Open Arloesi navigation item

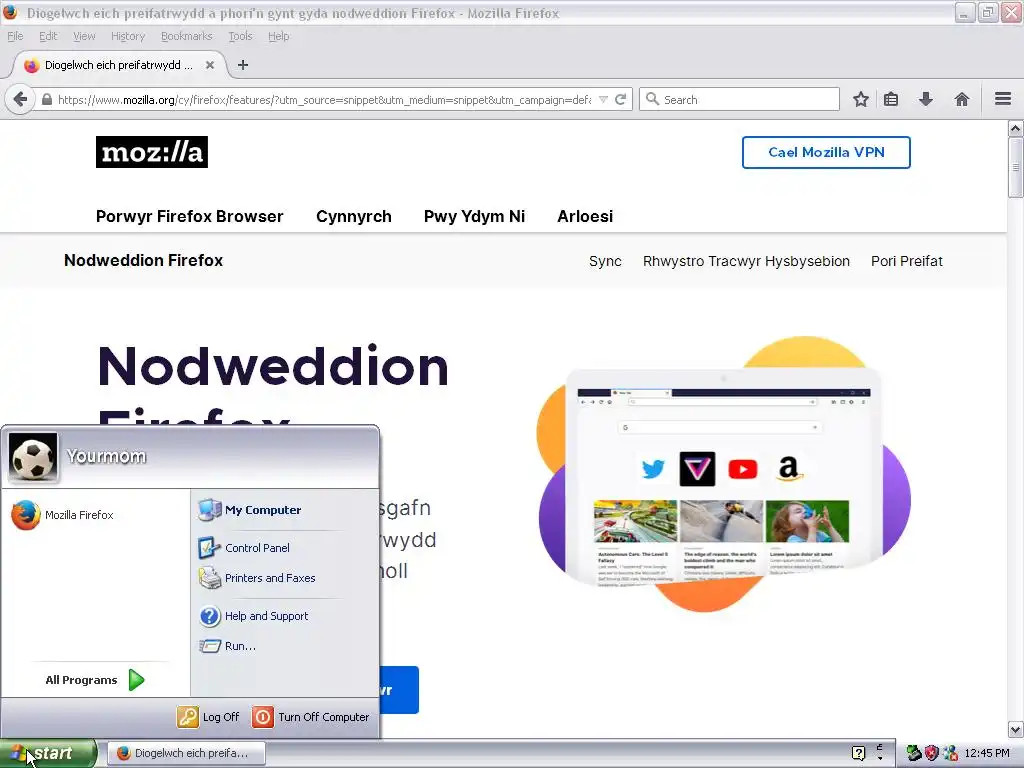(x=585, y=216)
